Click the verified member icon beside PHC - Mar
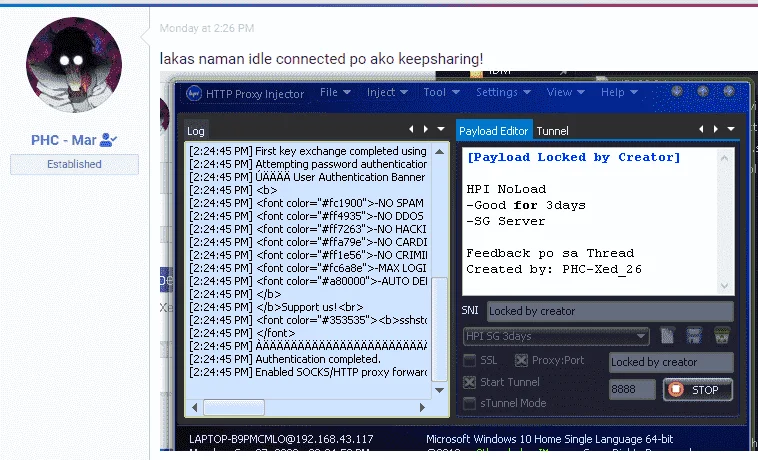The width and height of the screenshot is (758, 460). point(108,140)
